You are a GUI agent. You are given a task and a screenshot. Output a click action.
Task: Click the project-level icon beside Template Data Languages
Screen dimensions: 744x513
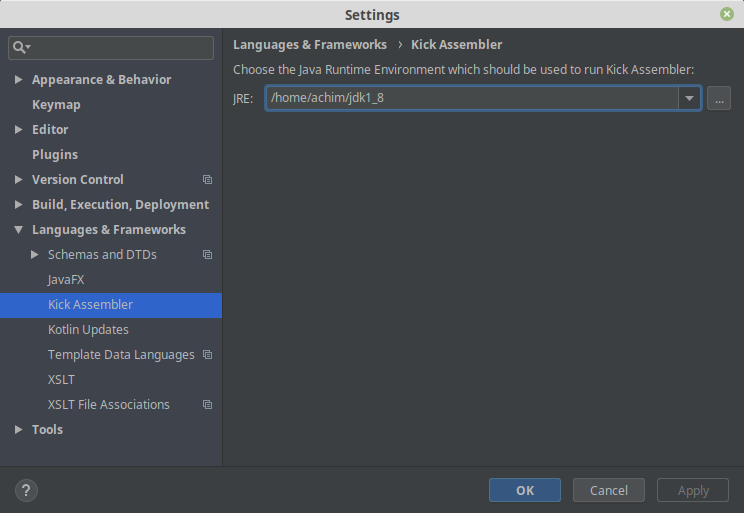tap(207, 355)
